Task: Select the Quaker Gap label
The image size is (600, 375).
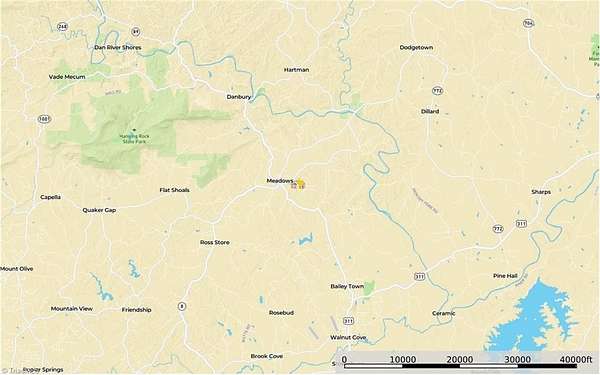Action: pos(99,210)
